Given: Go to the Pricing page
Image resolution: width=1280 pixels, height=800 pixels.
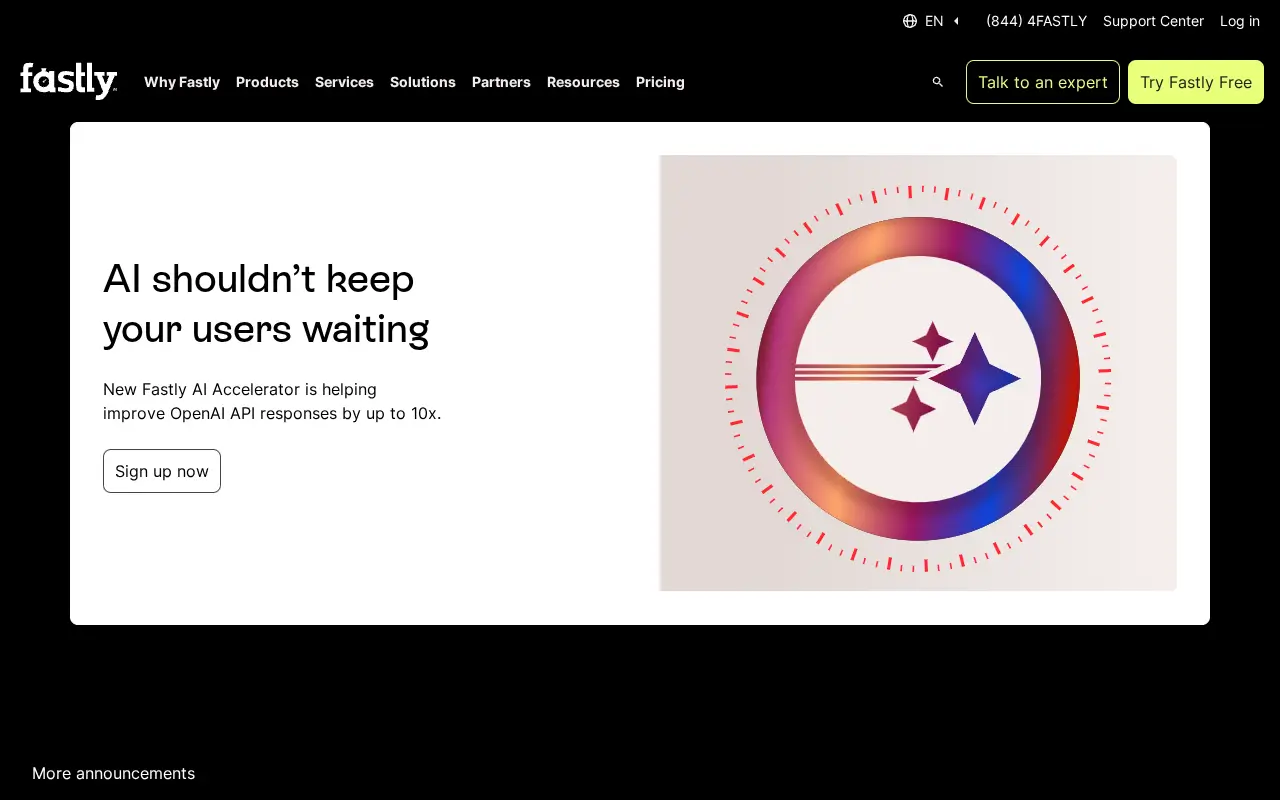Looking at the screenshot, I should 660,82.
